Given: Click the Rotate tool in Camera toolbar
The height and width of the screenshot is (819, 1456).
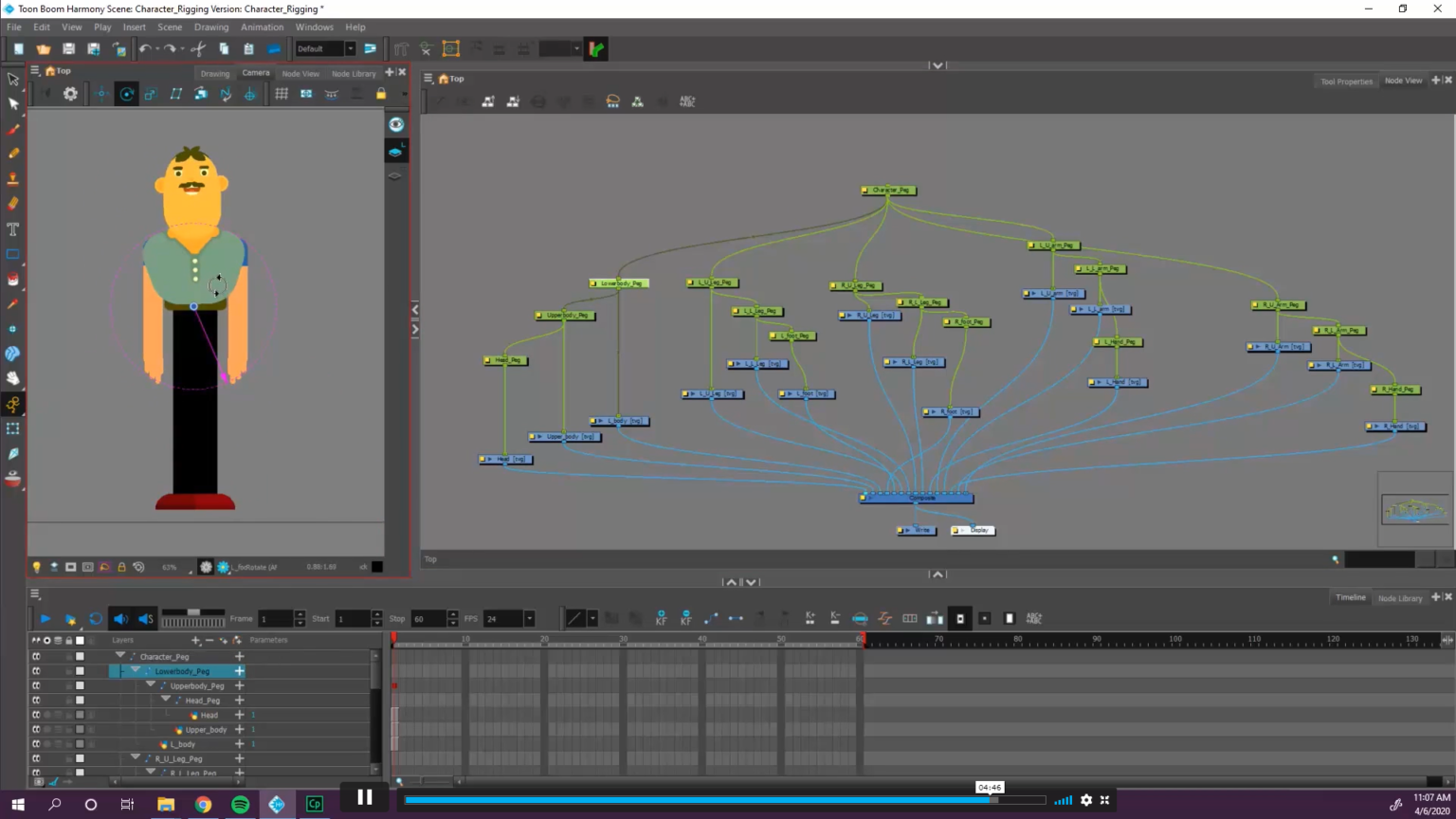Looking at the screenshot, I should 126,94.
